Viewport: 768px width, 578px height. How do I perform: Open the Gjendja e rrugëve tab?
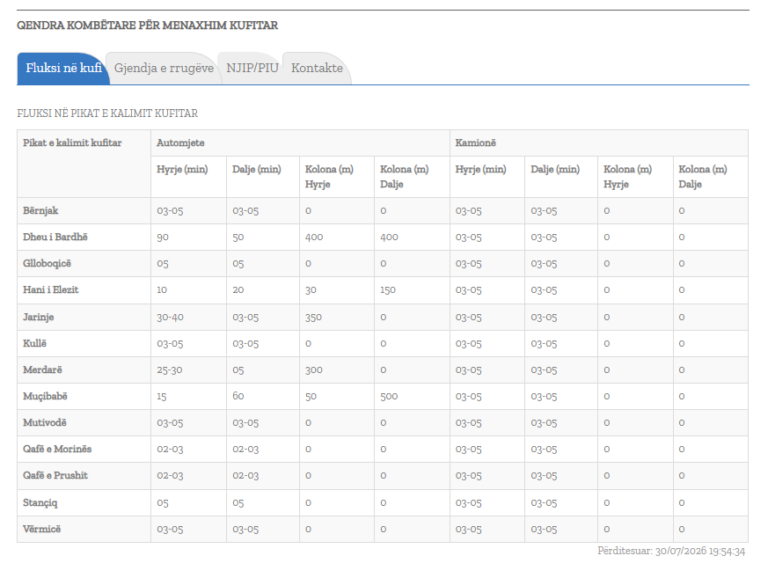(164, 68)
